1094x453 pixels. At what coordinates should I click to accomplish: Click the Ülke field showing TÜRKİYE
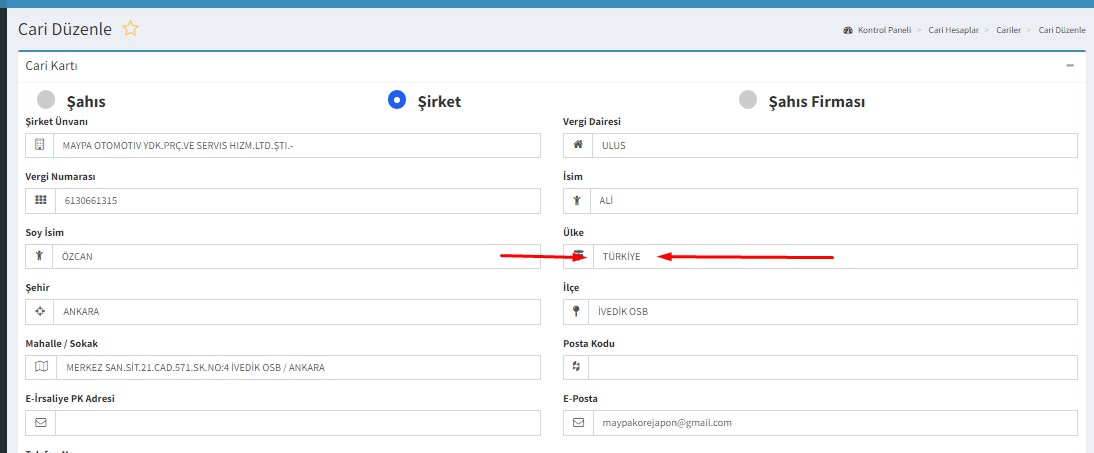833,256
